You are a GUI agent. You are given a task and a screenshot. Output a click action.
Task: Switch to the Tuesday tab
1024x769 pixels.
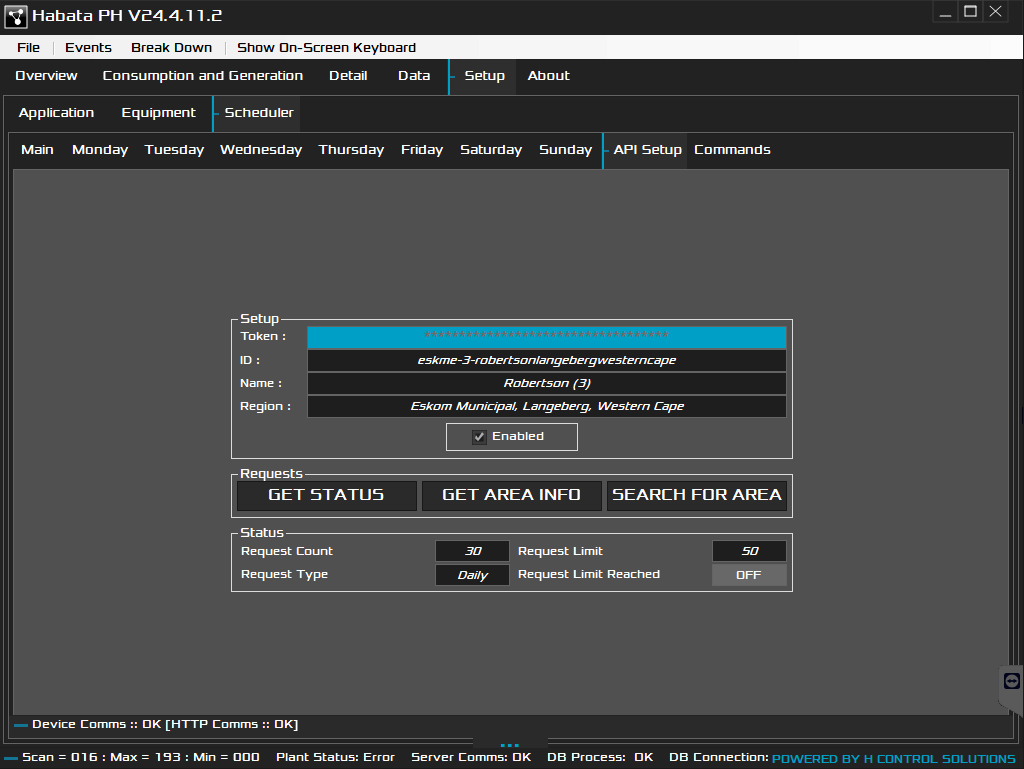tap(174, 150)
